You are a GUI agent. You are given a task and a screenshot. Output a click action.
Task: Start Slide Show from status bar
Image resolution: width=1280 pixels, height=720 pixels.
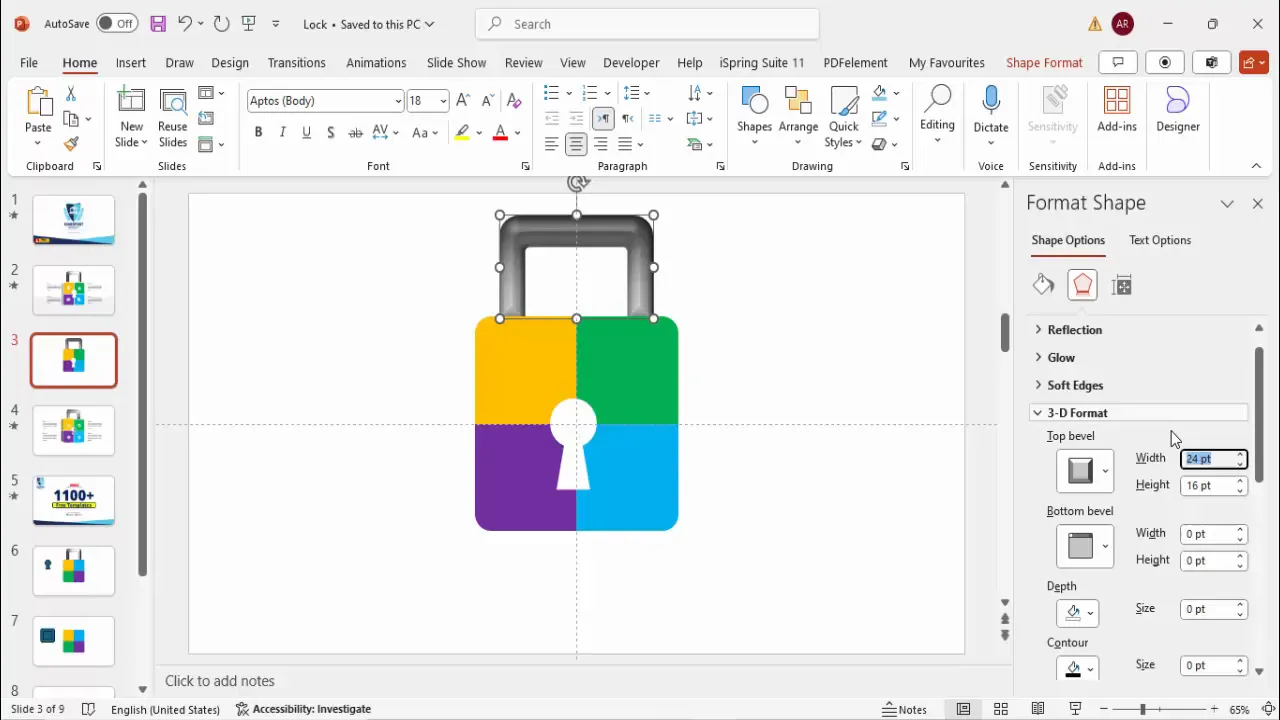click(x=1076, y=709)
